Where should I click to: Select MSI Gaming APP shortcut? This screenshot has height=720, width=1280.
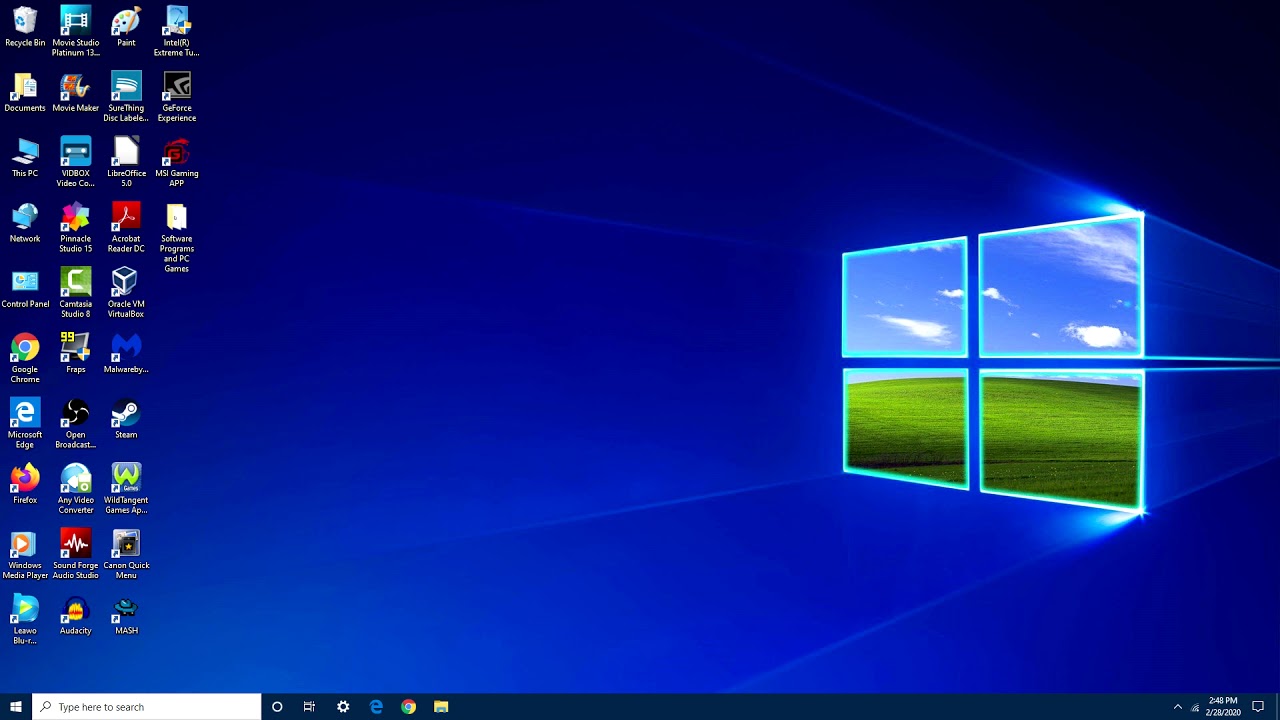pos(176,162)
